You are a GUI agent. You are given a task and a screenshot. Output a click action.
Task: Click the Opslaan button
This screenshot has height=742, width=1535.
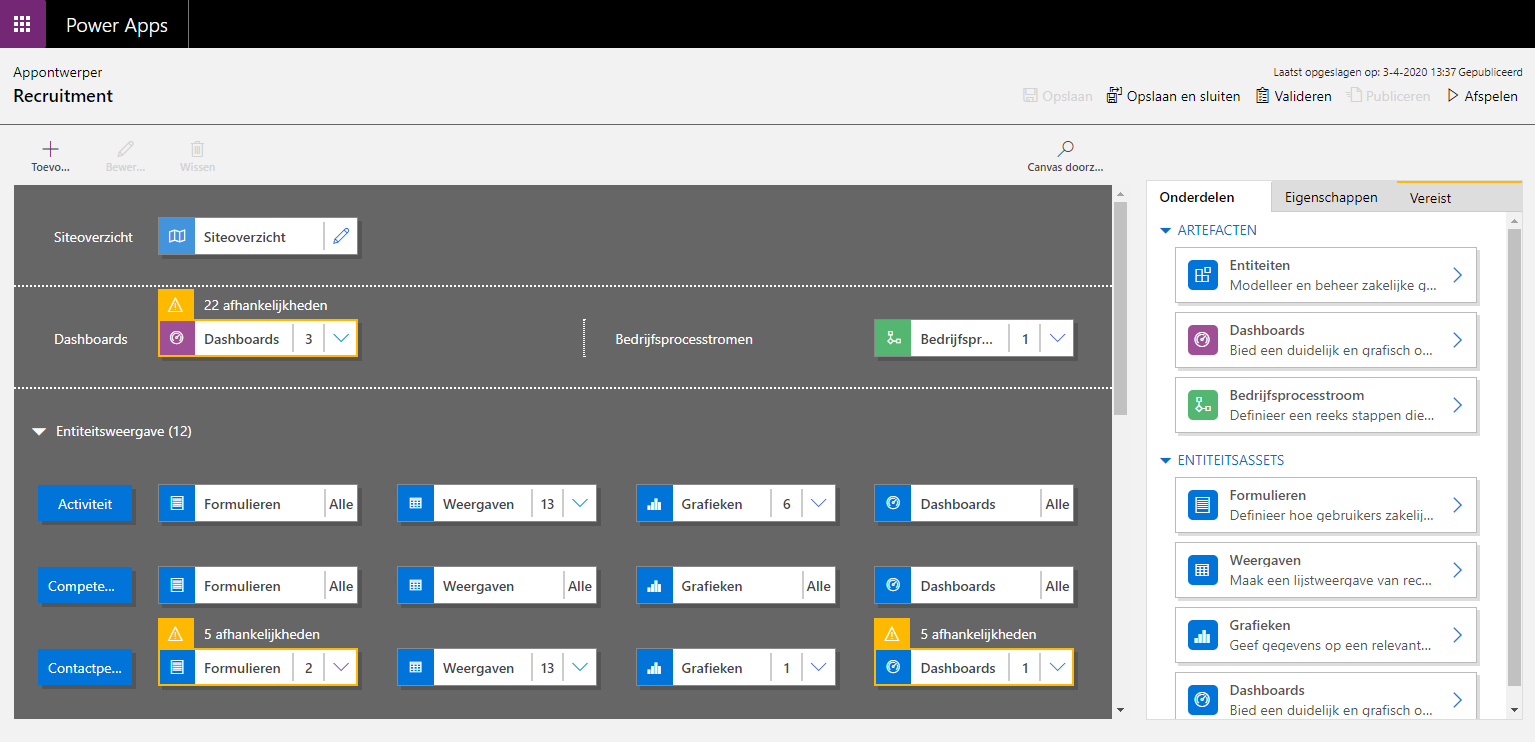pyautogui.click(x=1059, y=96)
